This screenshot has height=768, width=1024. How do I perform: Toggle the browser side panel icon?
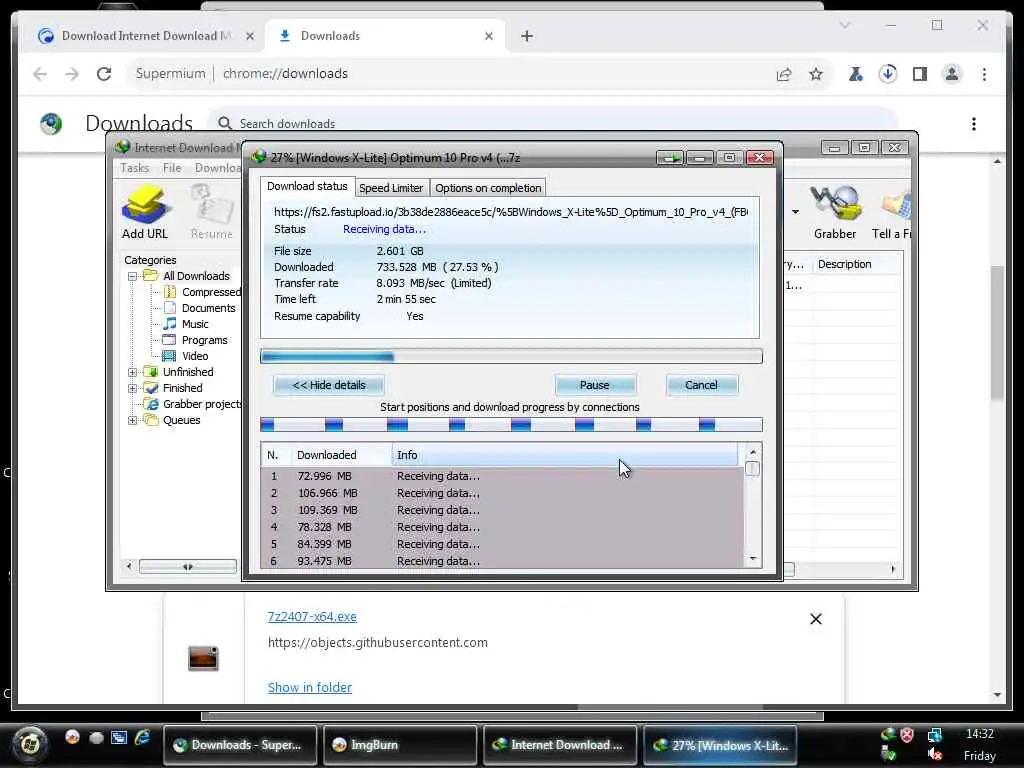[920, 74]
